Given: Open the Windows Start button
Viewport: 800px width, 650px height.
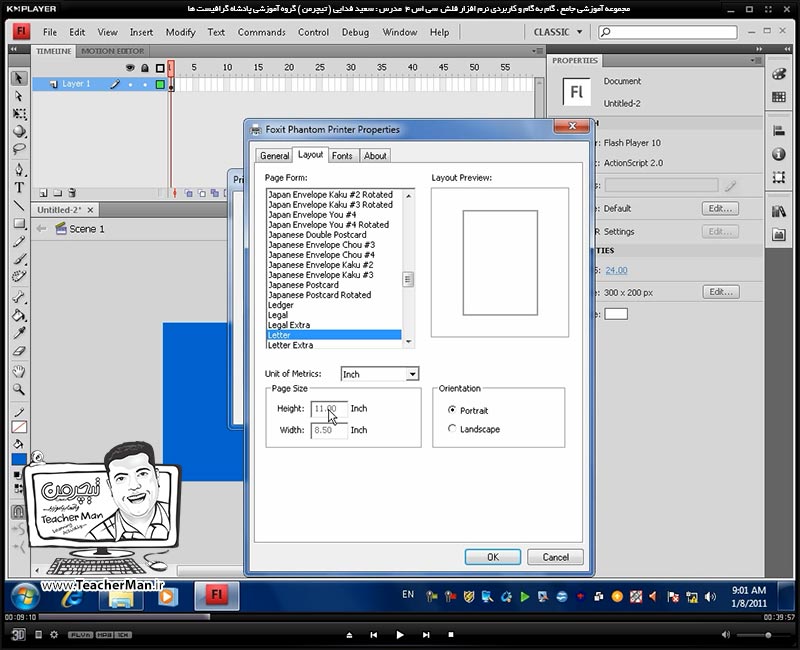Looking at the screenshot, I should pos(24,596).
